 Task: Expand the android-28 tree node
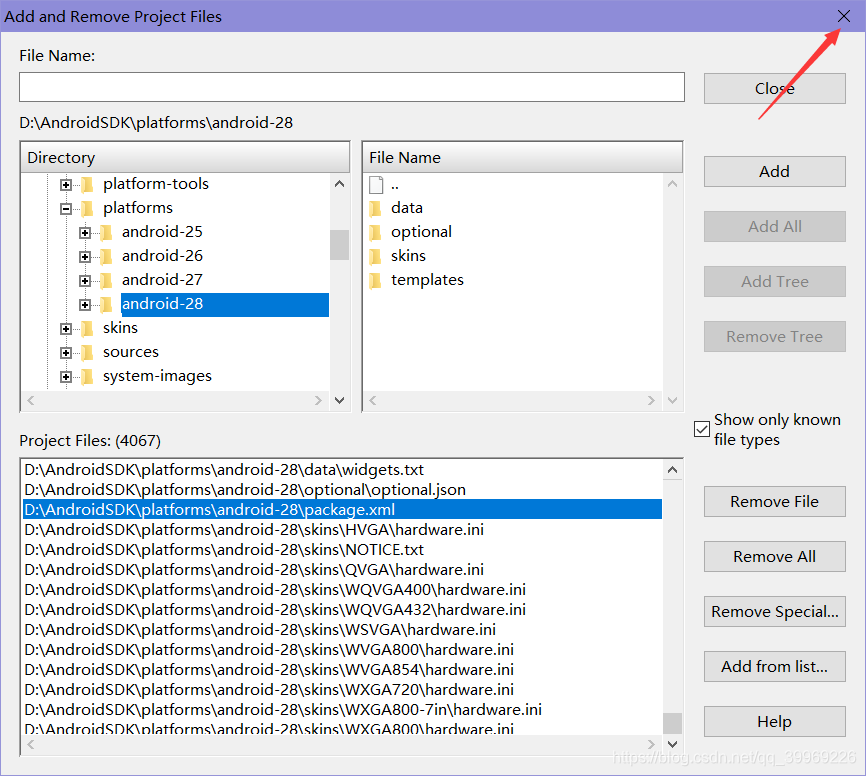pos(85,305)
